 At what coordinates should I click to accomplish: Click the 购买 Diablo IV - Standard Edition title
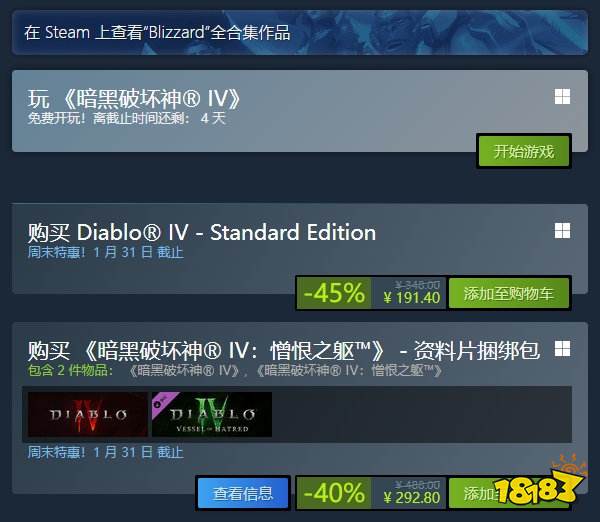pos(202,232)
